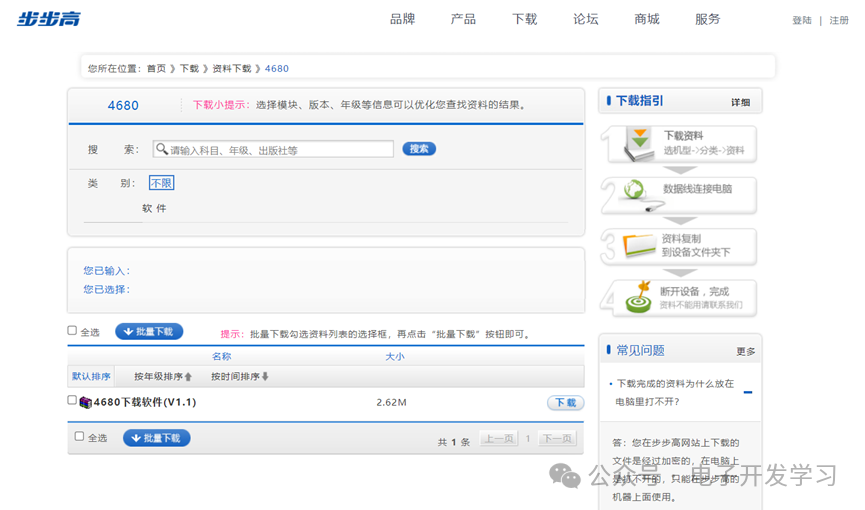Click the 步步高 logo
This screenshot has height=510, width=865.
point(49,19)
